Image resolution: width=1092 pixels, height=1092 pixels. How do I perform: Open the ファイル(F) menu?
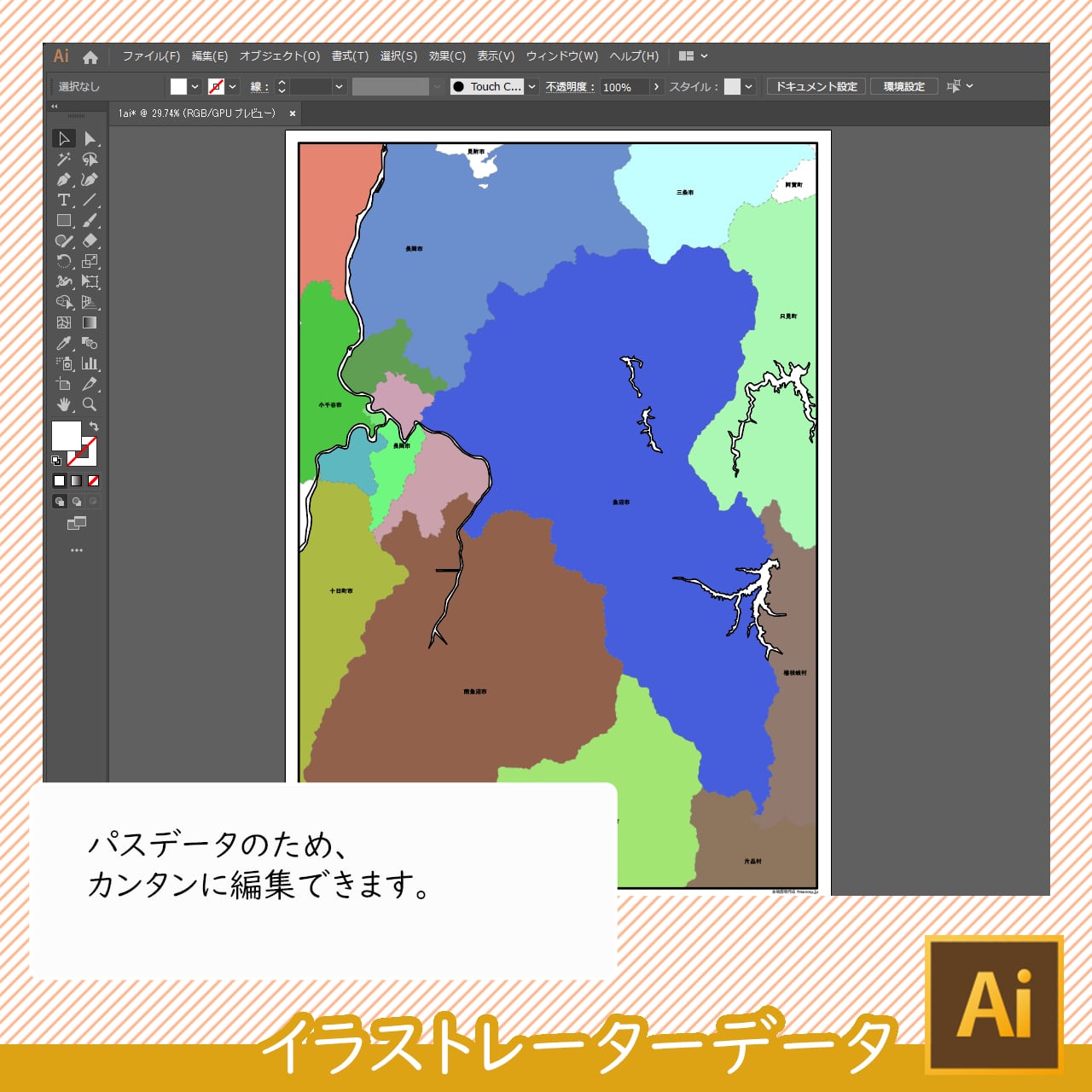pyautogui.click(x=151, y=56)
